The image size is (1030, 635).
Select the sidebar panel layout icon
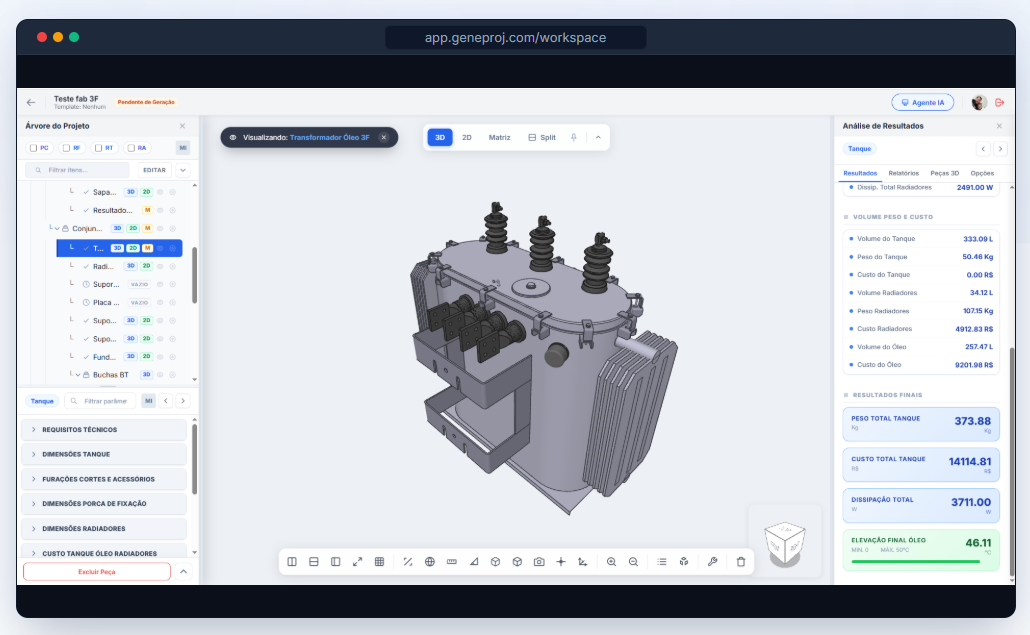[336, 561]
